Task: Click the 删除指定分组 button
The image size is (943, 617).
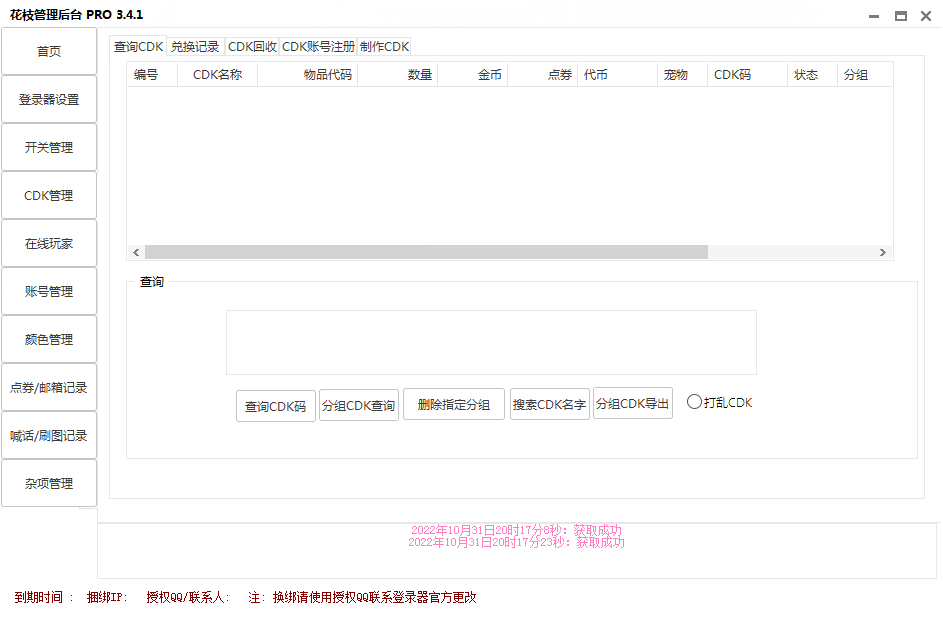Action: 453,404
